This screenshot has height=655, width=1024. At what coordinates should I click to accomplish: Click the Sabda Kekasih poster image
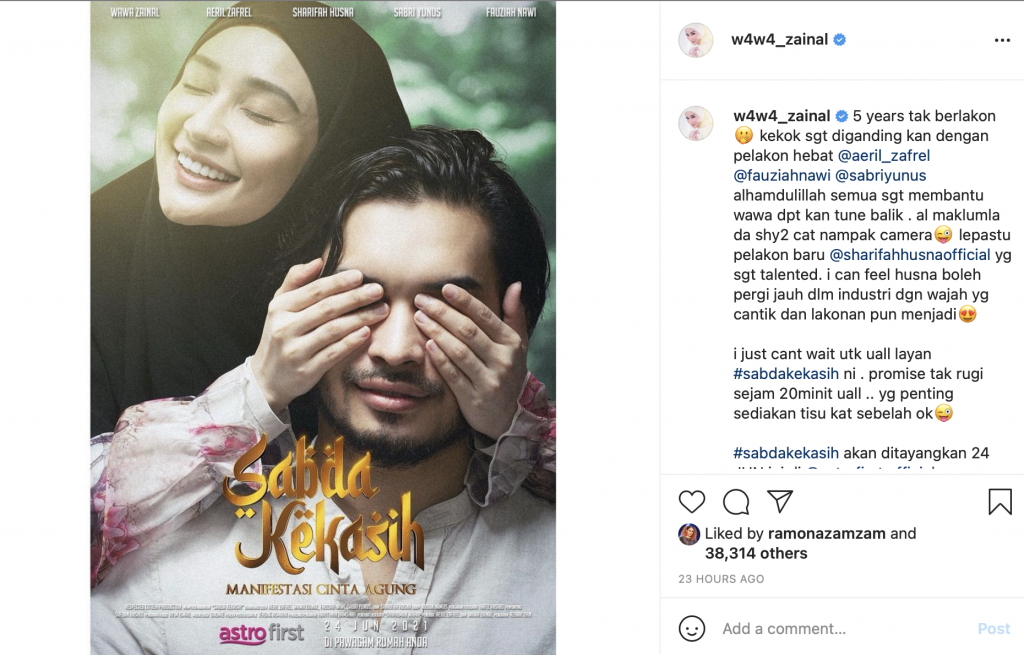[x=323, y=327]
